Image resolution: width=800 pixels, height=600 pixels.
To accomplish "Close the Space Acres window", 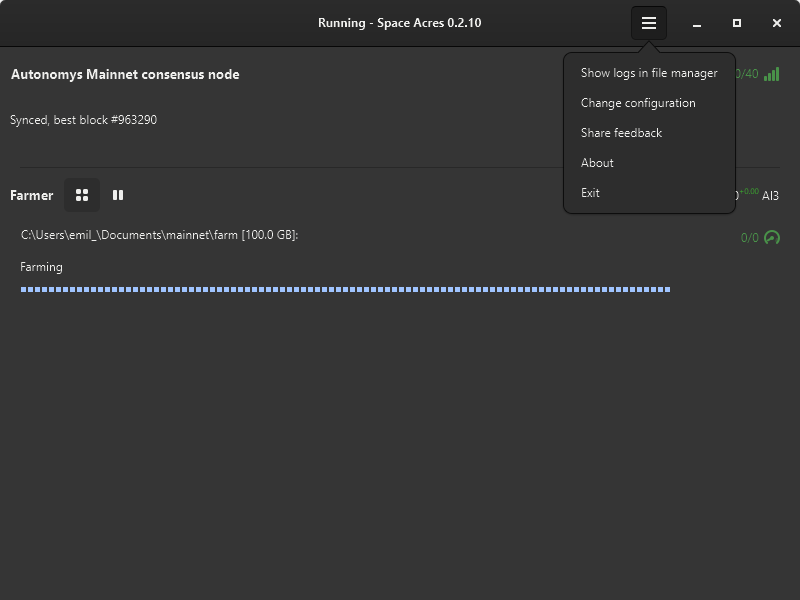I will [777, 23].
